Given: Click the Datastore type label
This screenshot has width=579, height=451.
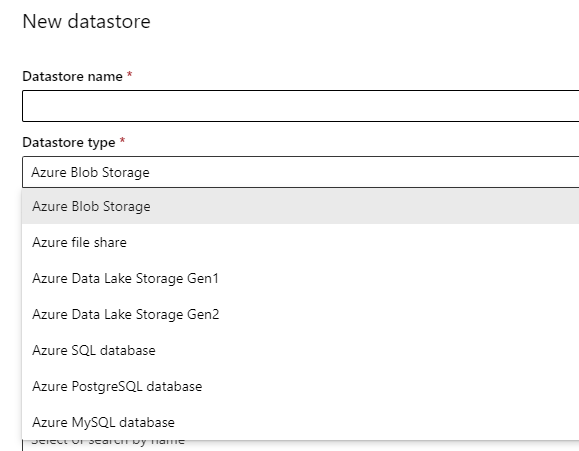Looking at the screenshot, I should coord(69,143).
